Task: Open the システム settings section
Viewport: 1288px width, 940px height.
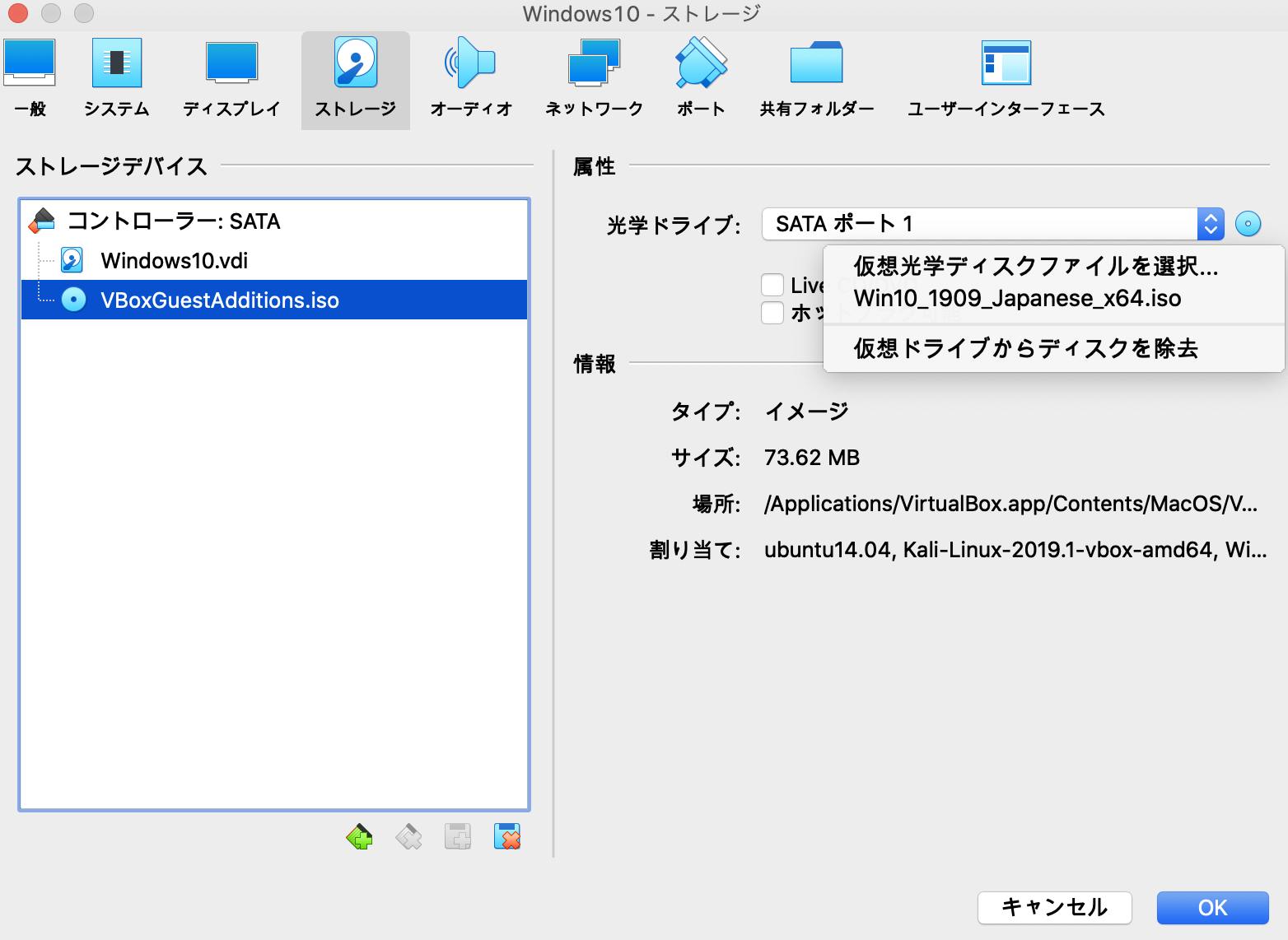Action: pos(116,78)
